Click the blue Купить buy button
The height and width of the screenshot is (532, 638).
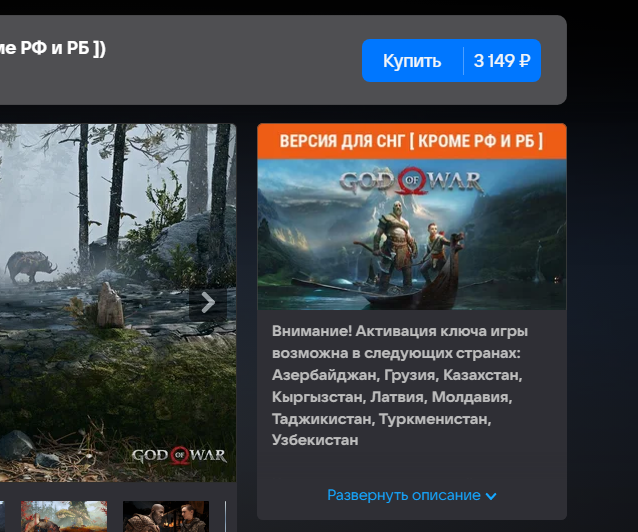451,61
